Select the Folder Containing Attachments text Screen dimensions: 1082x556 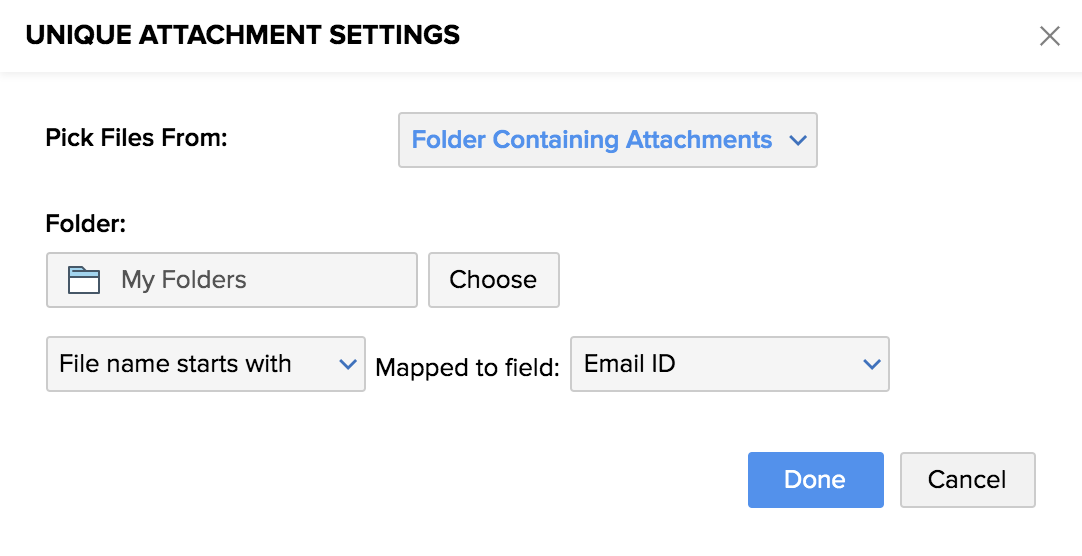click(x=592, y=140)
